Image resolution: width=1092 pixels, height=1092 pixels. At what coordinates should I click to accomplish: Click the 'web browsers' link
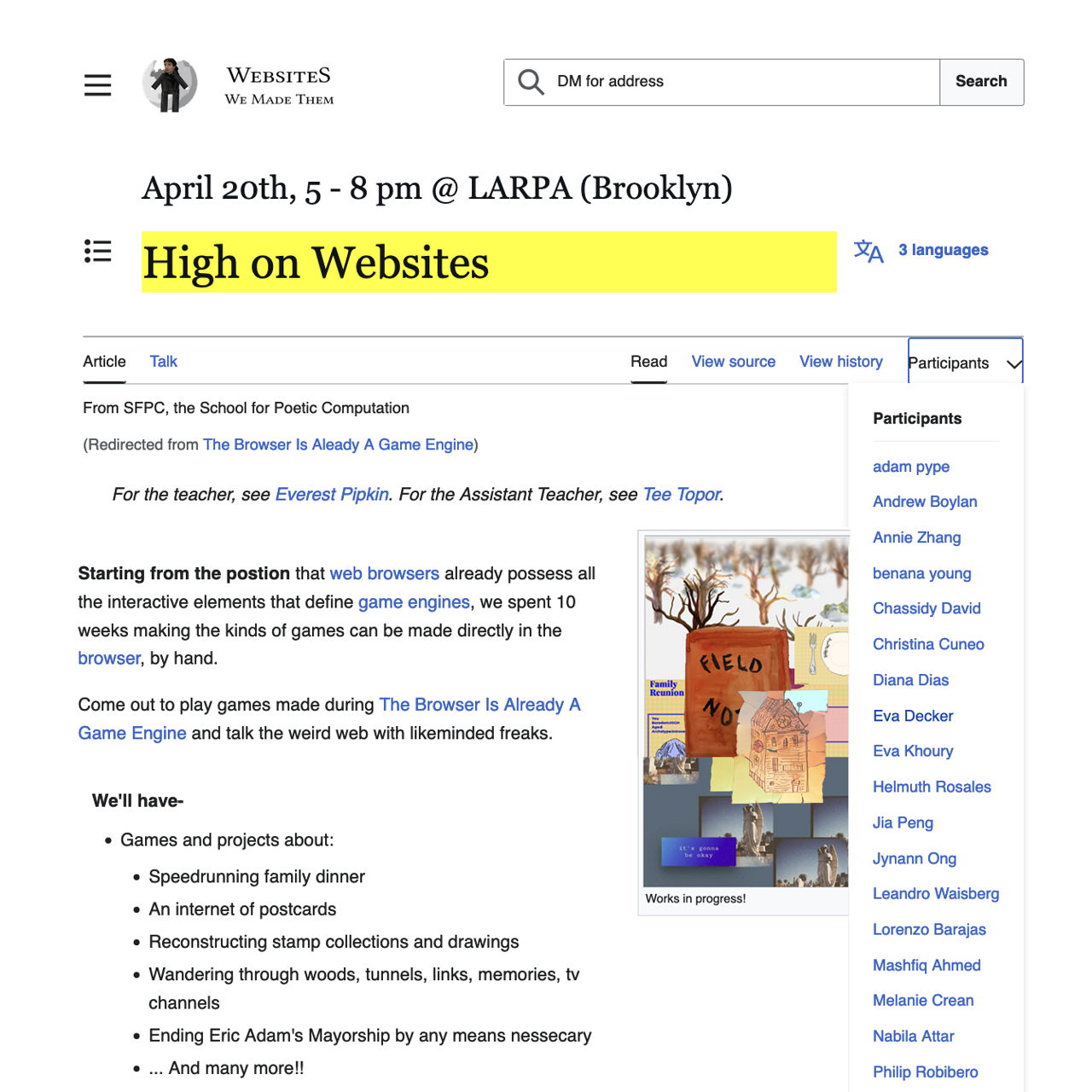click(384, 573)
